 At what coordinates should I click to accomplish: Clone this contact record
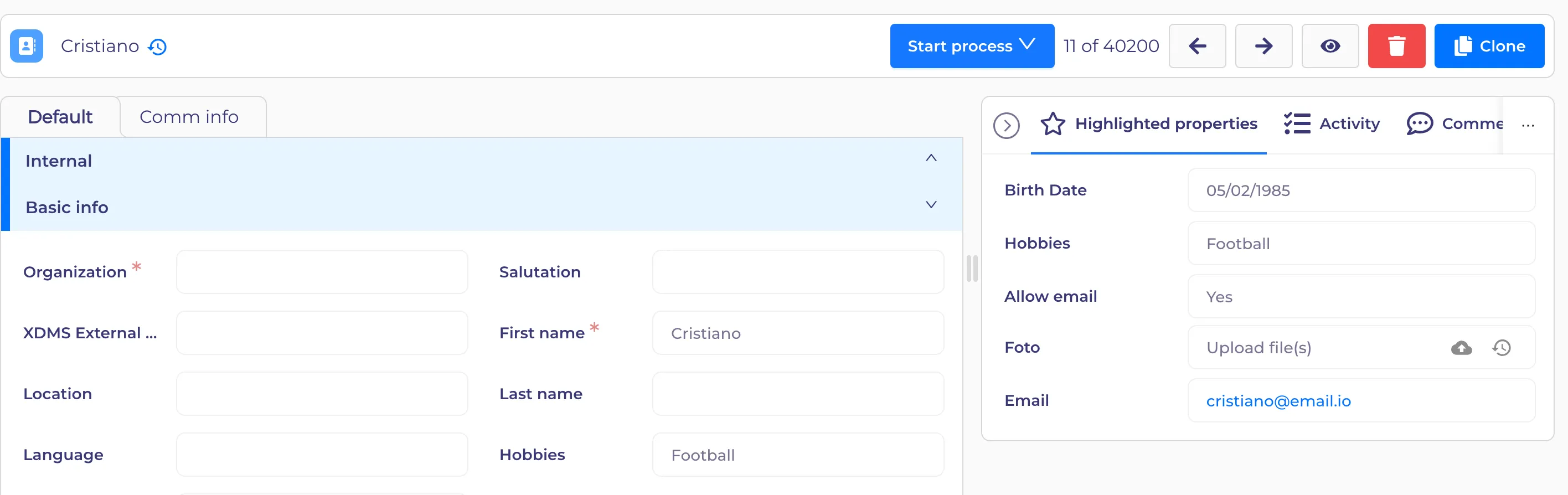[1488, 45]
